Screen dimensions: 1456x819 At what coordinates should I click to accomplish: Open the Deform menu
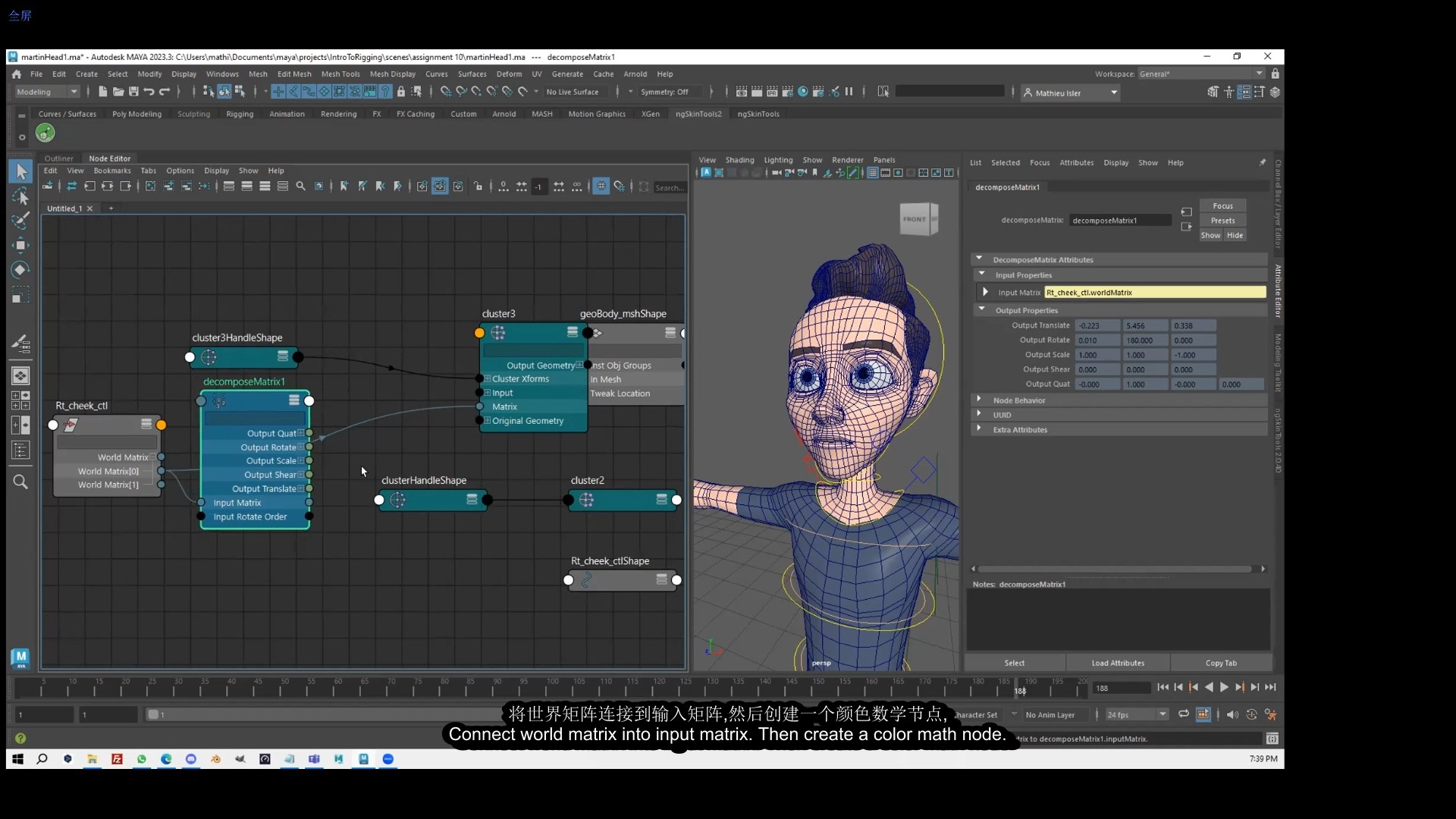point(509,74)
